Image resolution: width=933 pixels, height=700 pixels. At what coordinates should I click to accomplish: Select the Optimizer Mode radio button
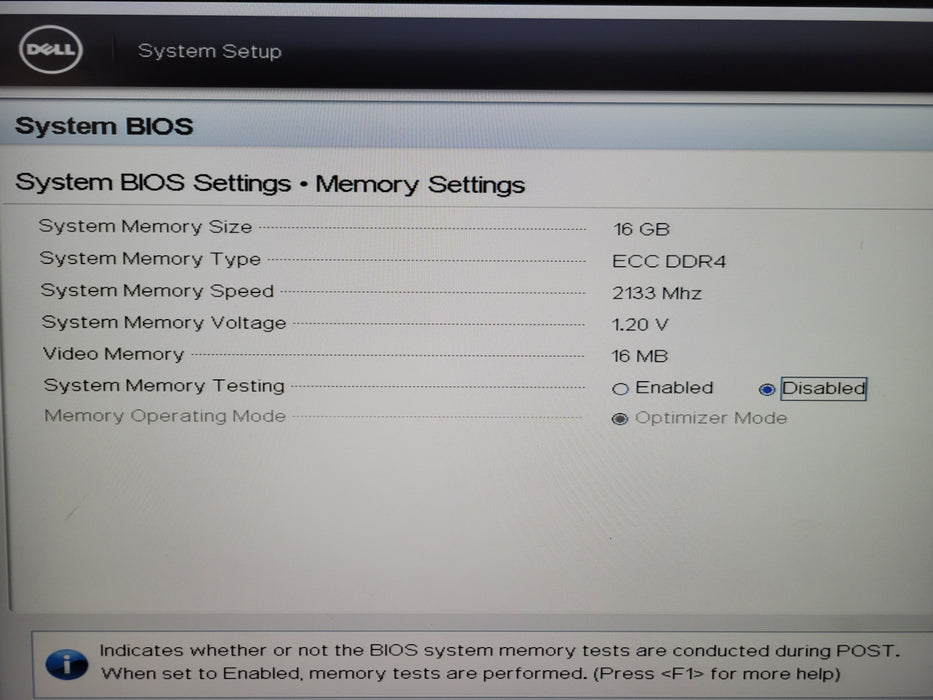[x=619, y=419]
